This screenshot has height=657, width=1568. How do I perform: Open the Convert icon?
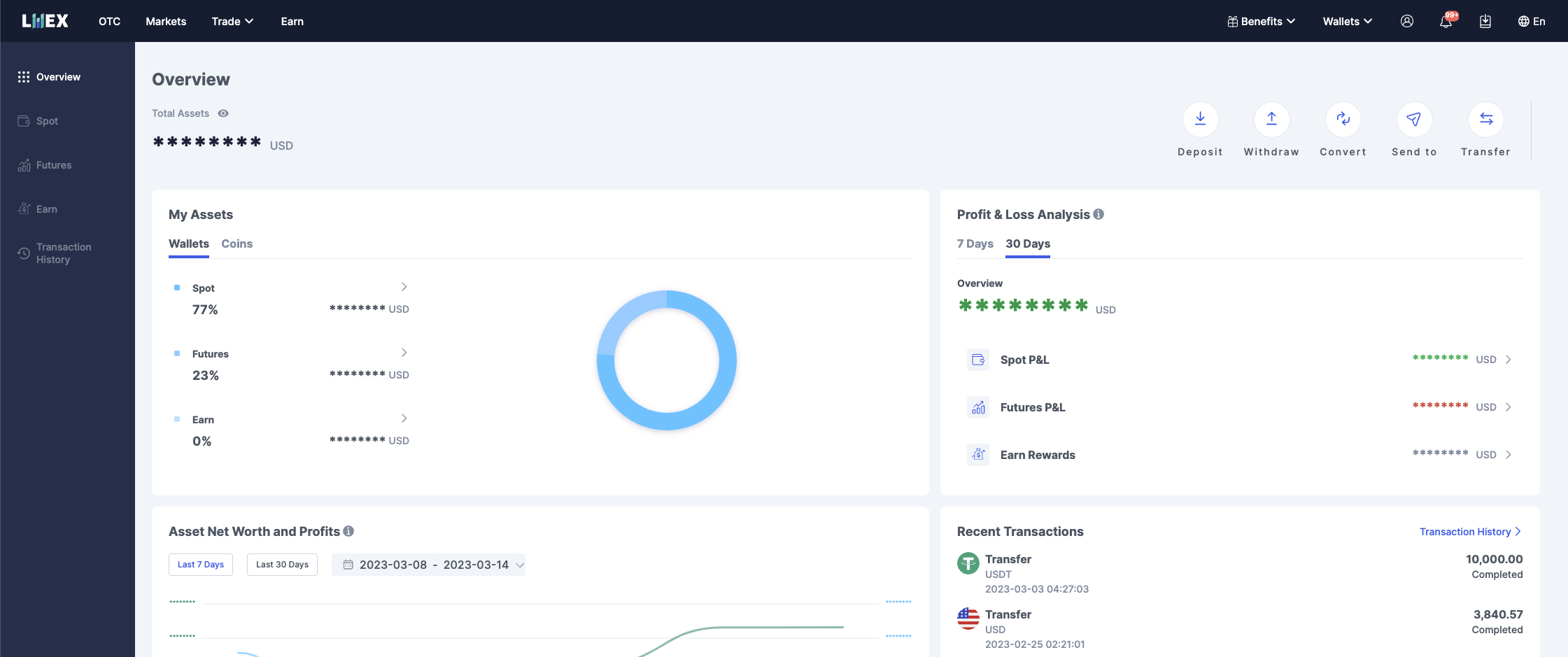tap(1343, 120)
